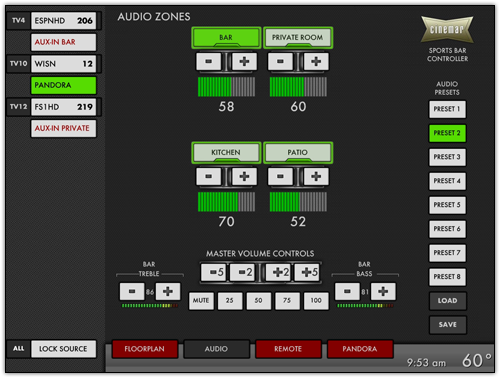Viewport: 500px width, 378px height.
Task: Increase bar treble with plus button
Action: tap(168, 292)
